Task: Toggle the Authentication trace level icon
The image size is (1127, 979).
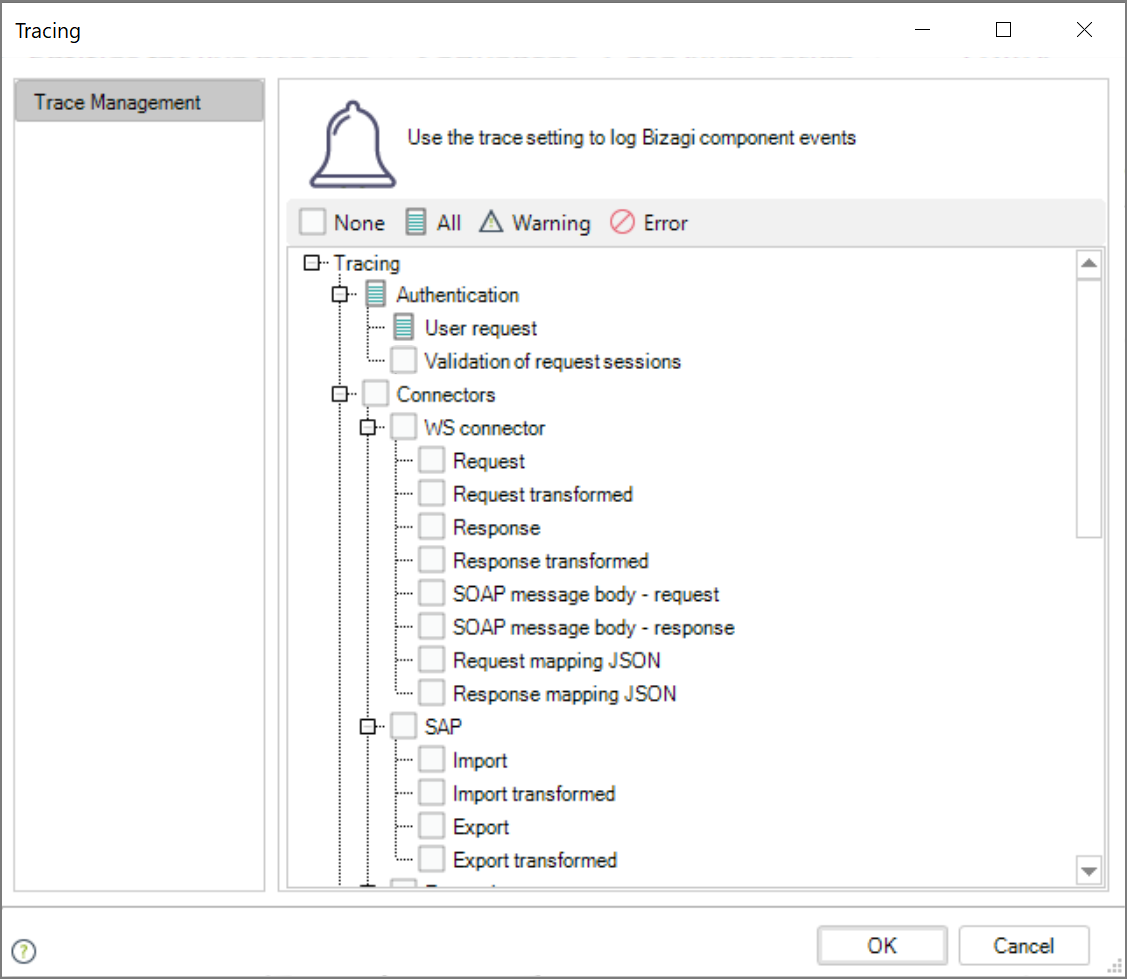Action: 375,293
